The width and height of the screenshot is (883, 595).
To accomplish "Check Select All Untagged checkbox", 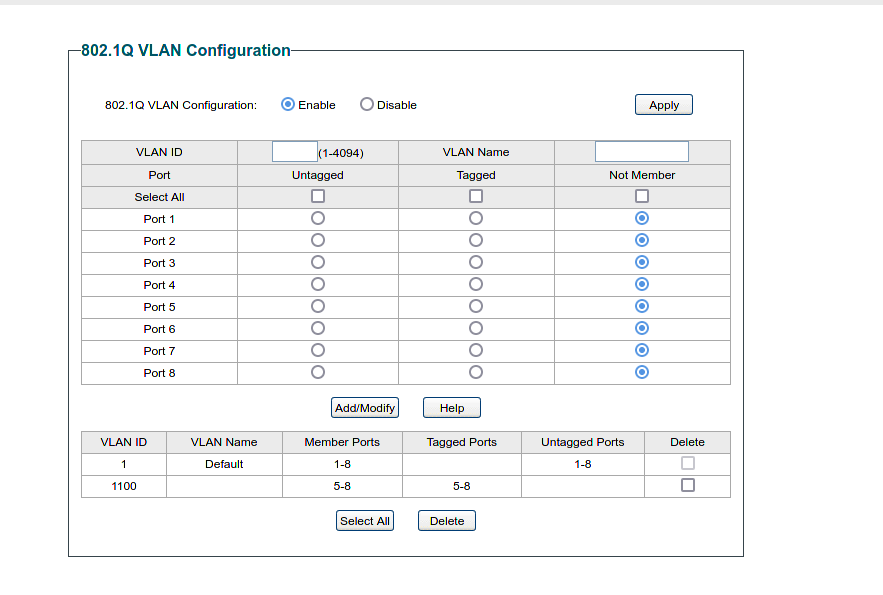I will 318,197.
